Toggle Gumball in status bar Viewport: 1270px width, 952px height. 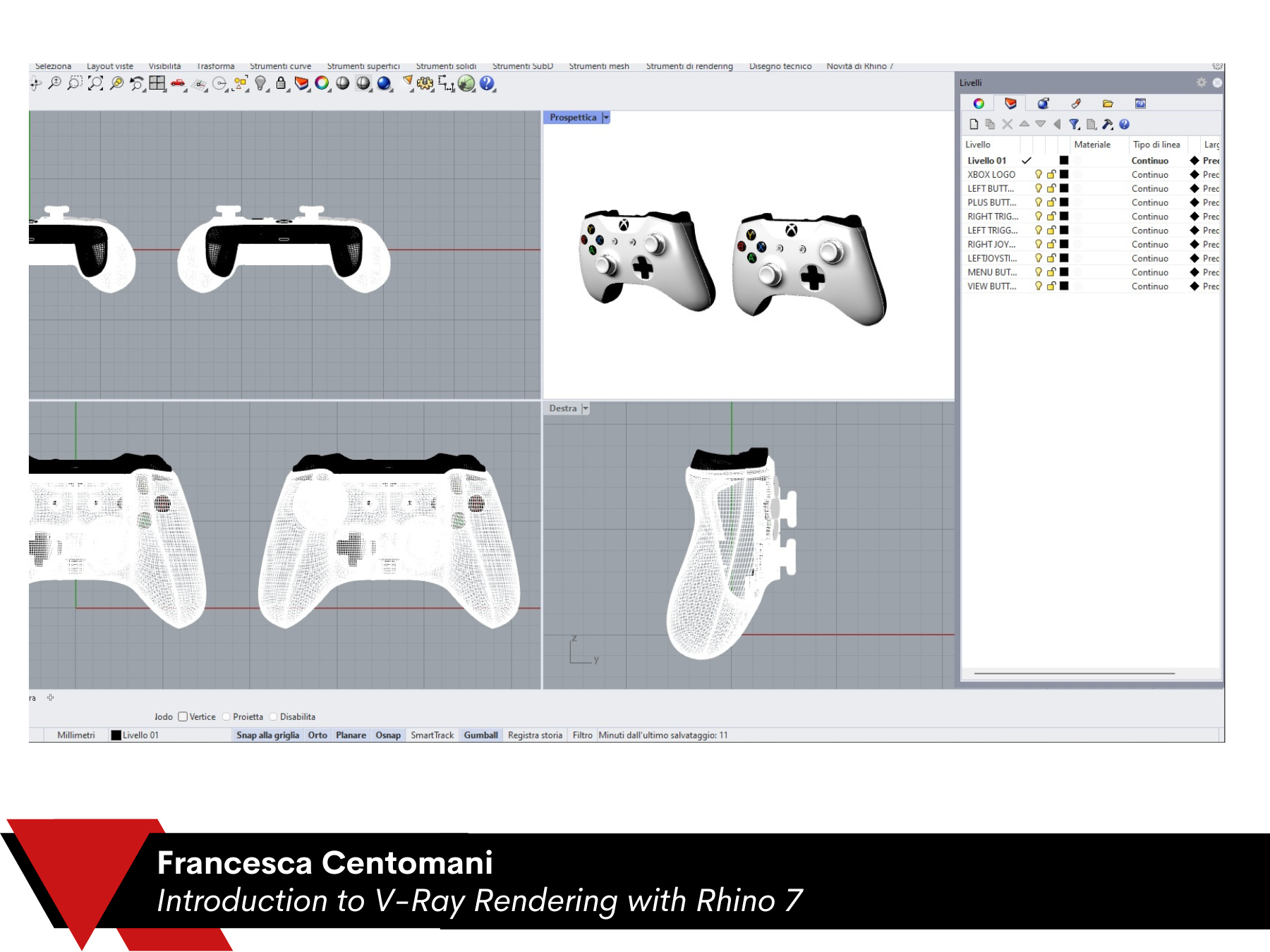coord(480,735)
